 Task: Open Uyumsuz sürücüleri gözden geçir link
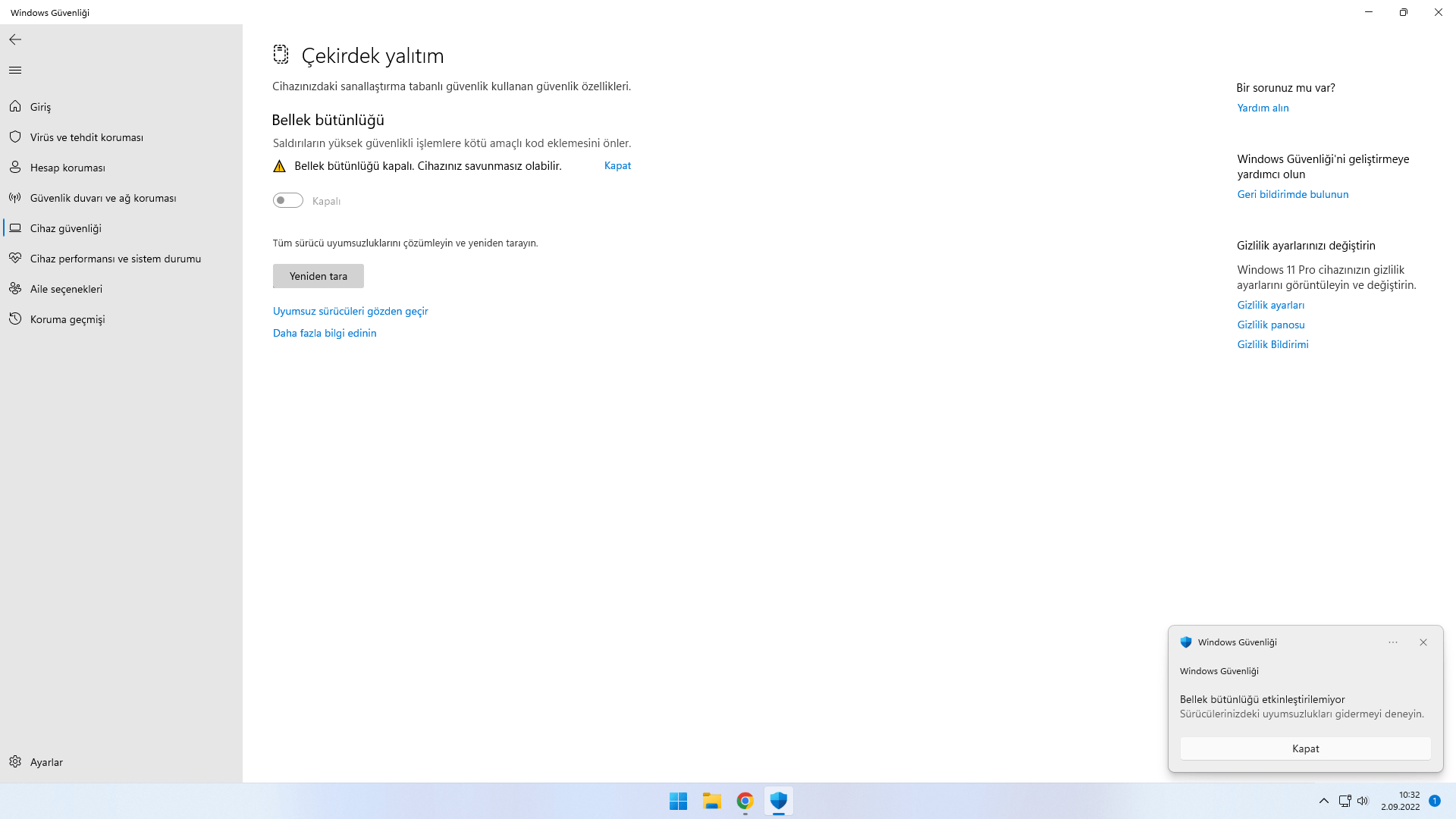pos(350,311)
